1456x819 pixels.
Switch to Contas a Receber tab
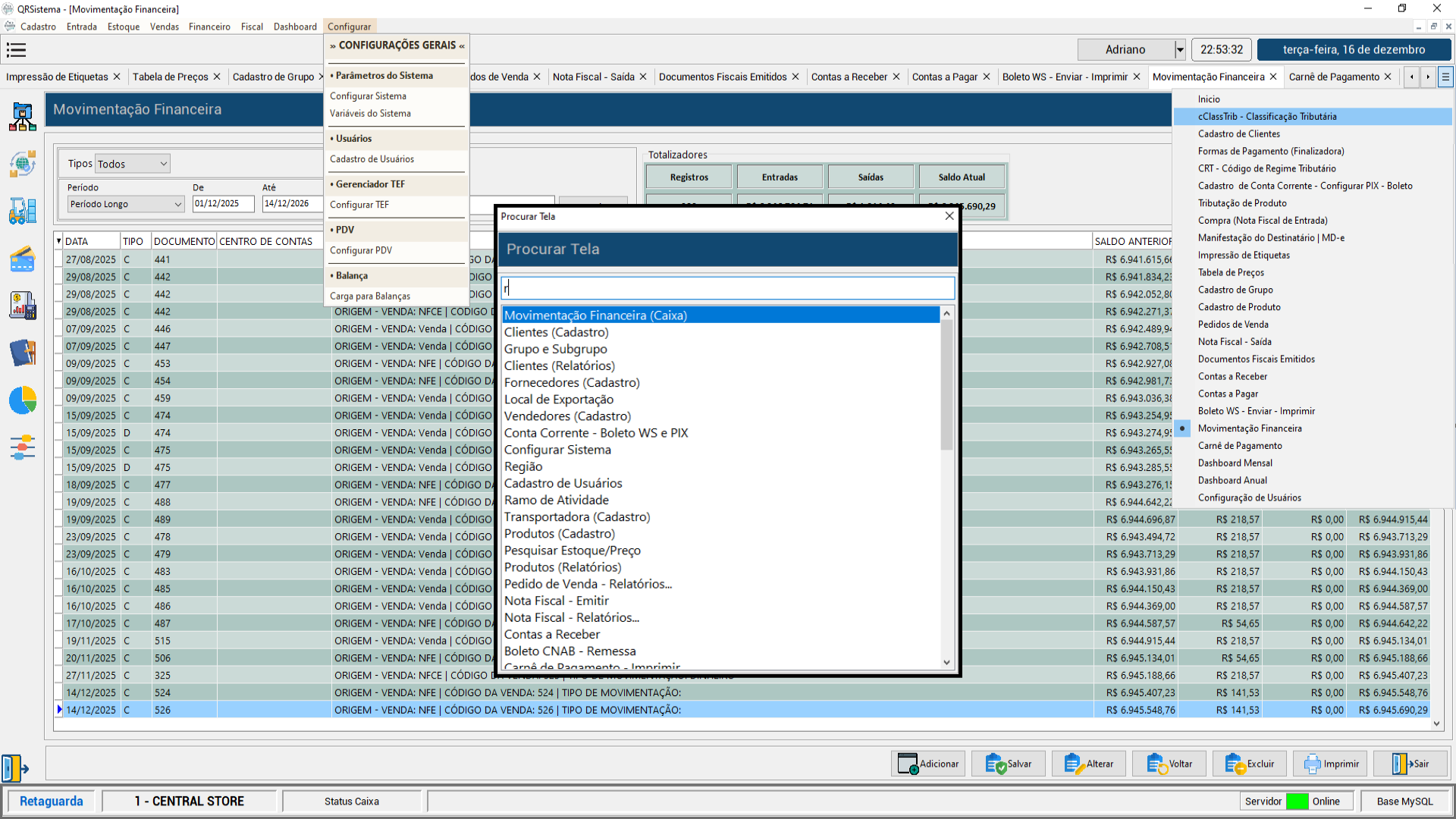pyautogui.click(x=849, y=77)
